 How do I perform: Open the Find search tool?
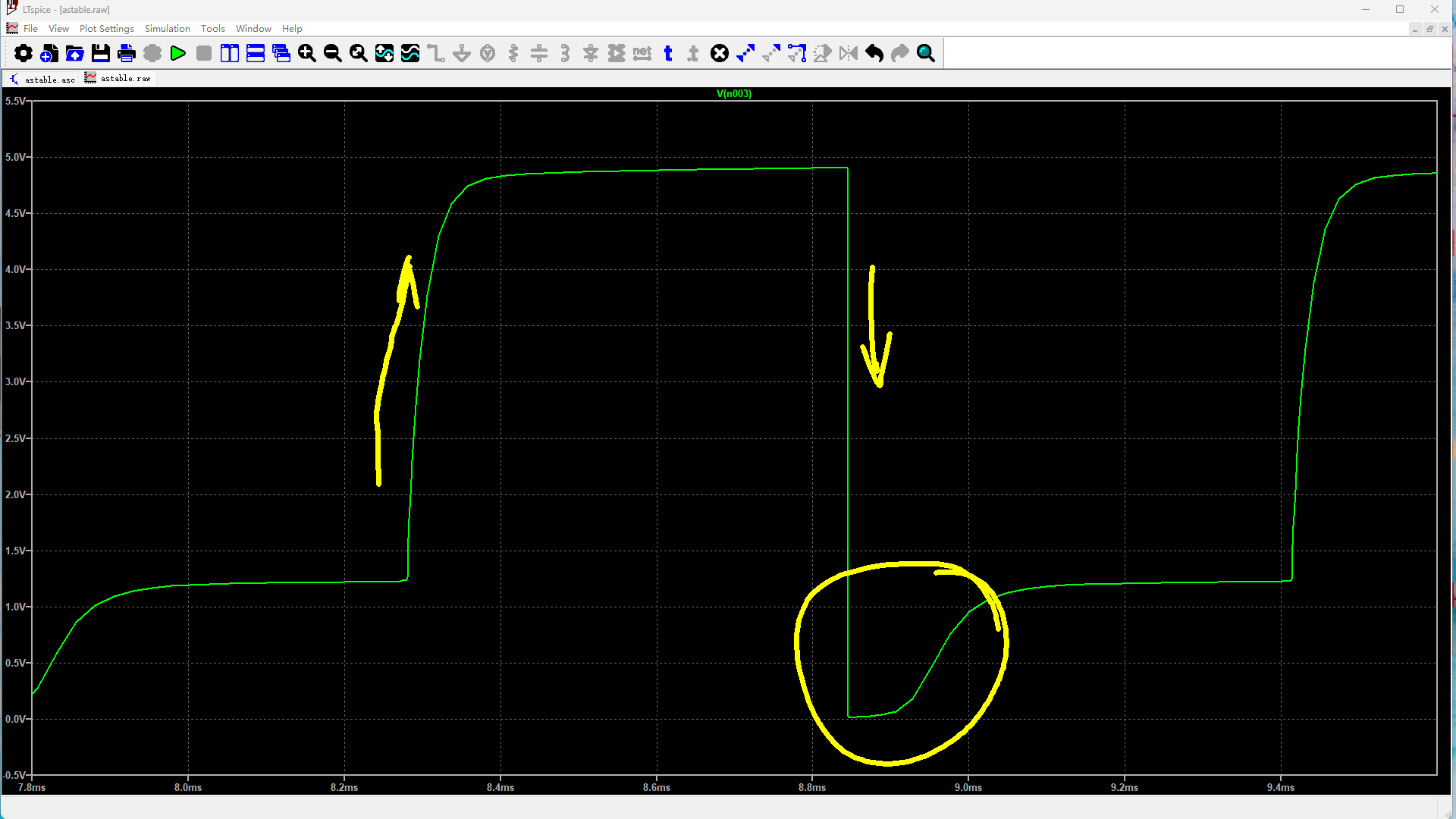(926, 53)
